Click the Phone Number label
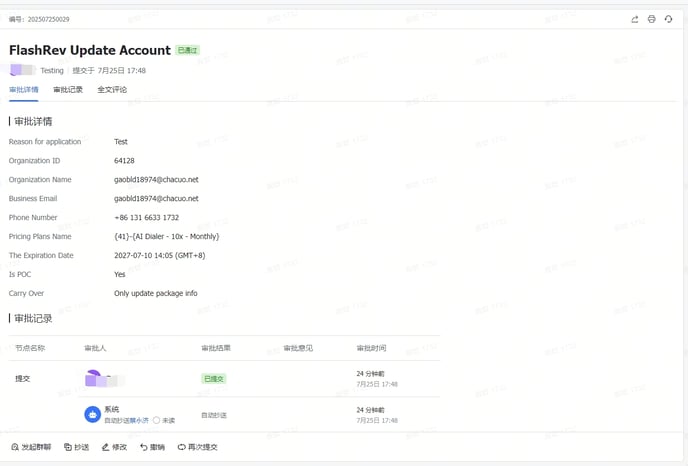Image resolution: width=688 pixels, height=466 pixels. click(33, 217)
